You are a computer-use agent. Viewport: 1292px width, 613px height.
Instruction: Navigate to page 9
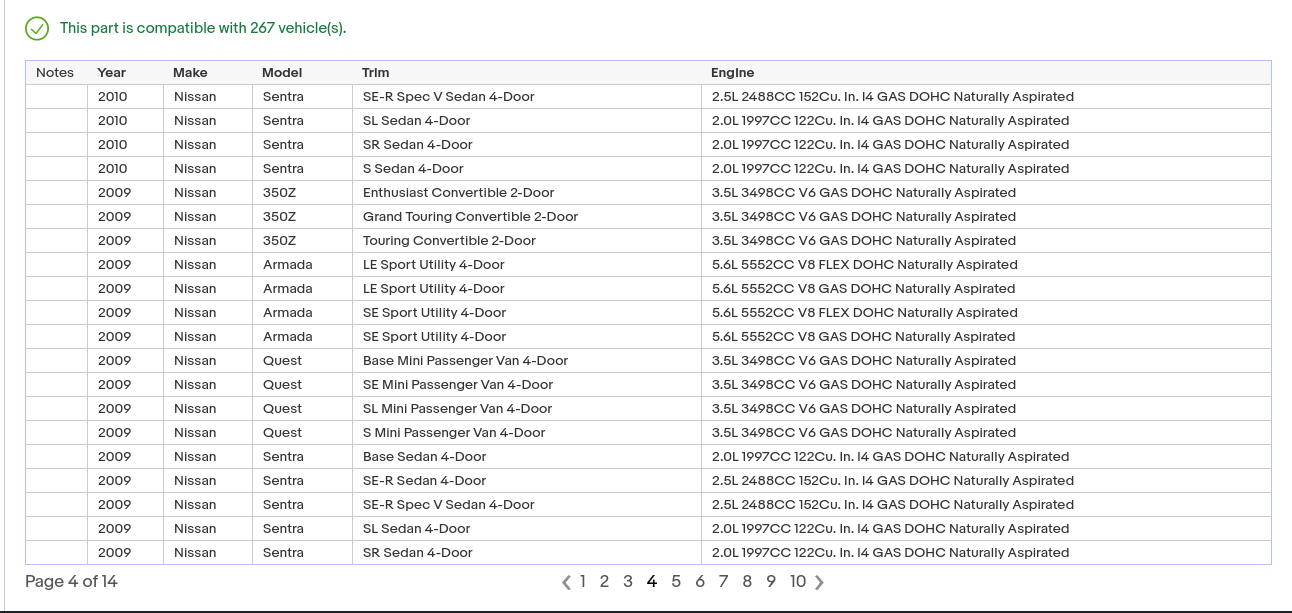coord(771,582)
